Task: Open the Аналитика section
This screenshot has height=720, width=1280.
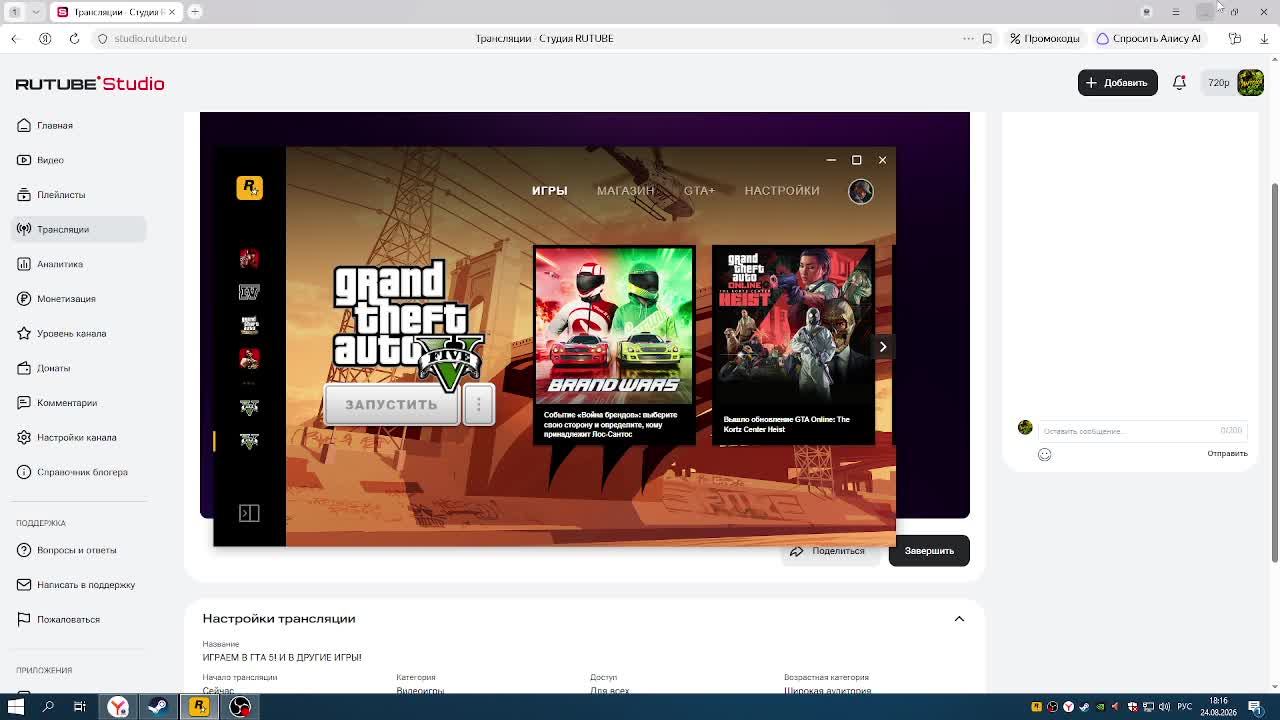Action: 78,264
